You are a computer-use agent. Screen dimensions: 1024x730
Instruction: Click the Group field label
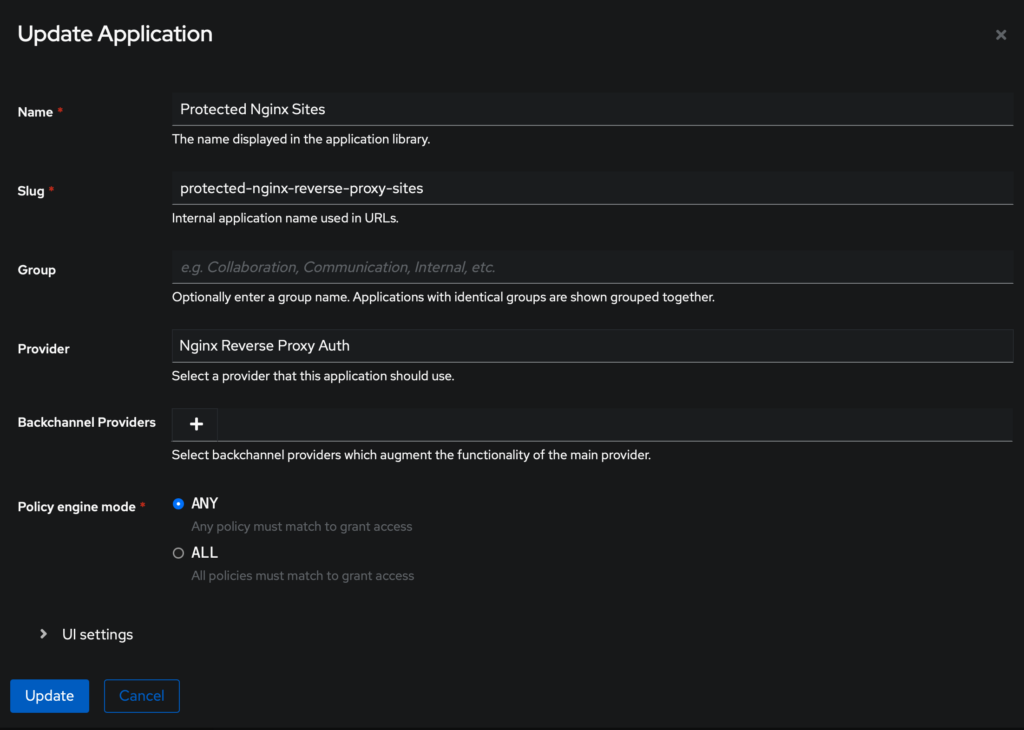click(37, 270)
